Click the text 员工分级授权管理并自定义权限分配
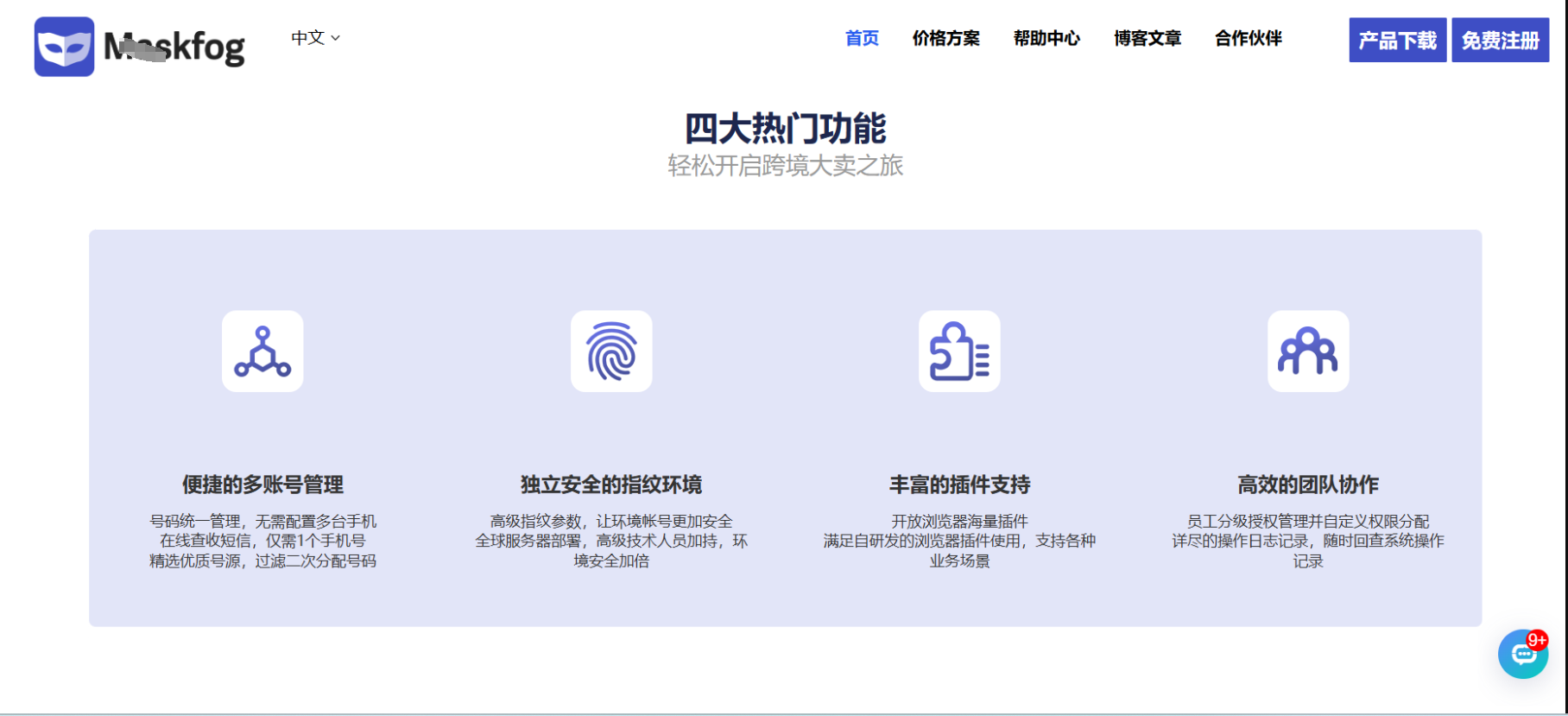Viewport: 1568px width, 716px height. tap(1308, 521)
